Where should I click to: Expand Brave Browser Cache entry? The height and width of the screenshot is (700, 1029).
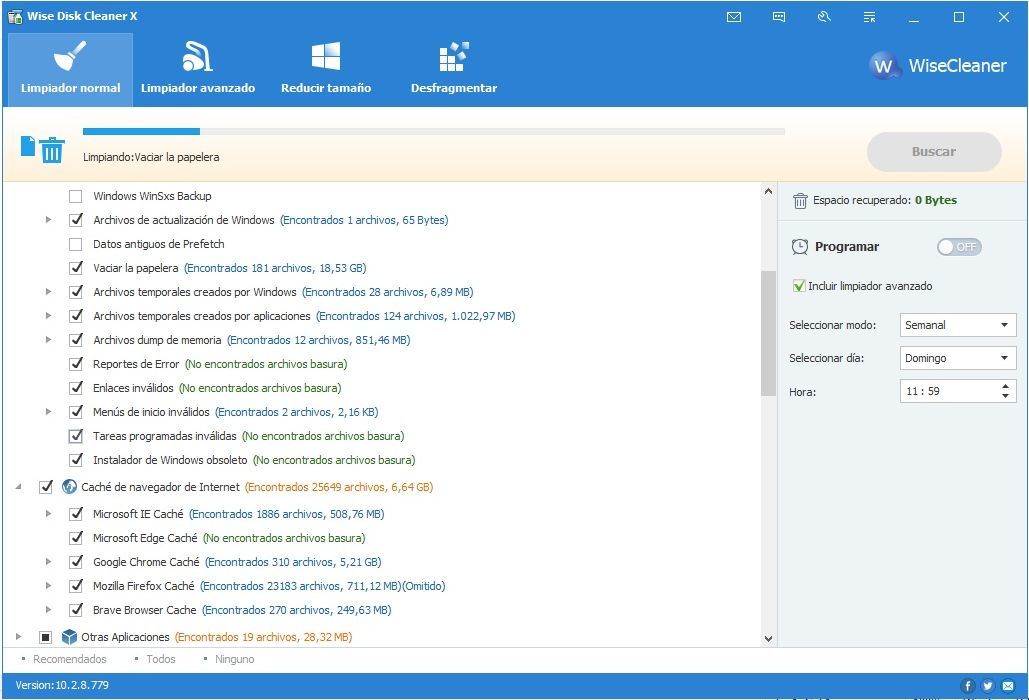pyautogui.click(x=49, y=609)
